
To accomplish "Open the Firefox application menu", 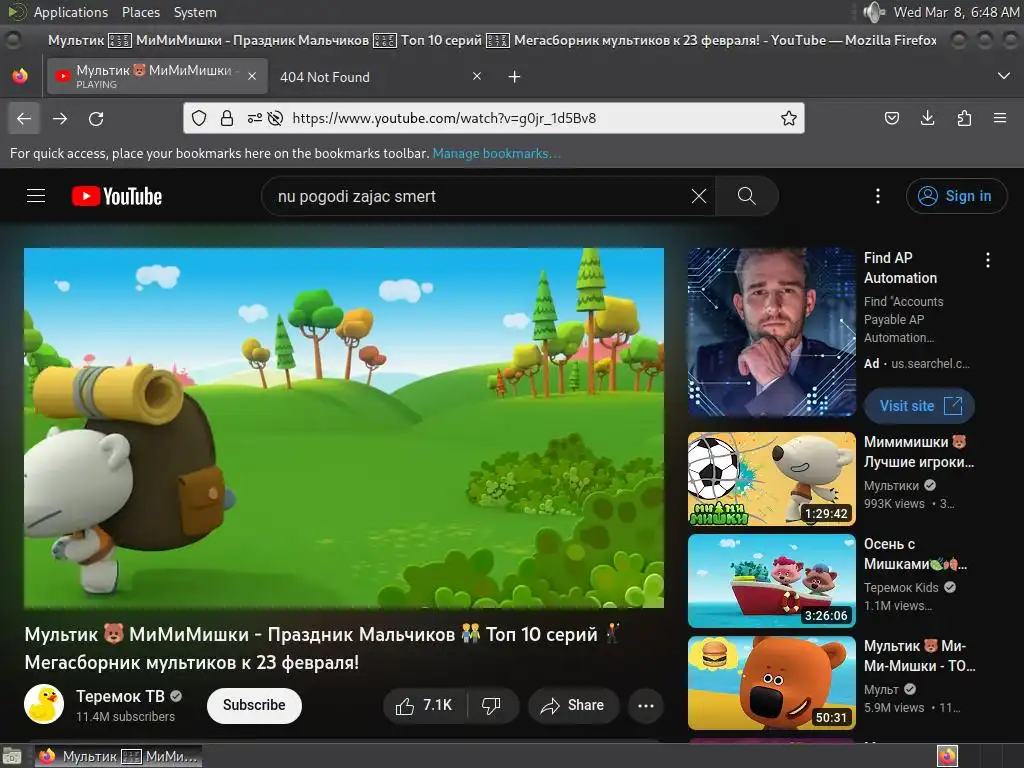I will tap(1000, 118).
